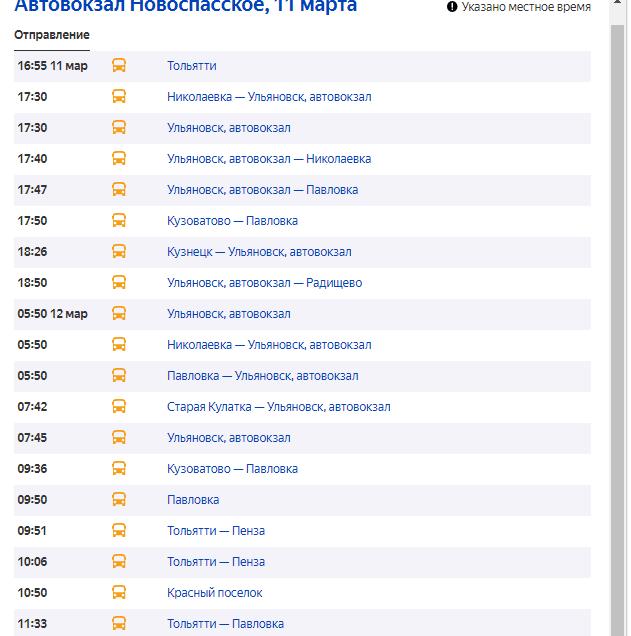Screen dimensions: 631x636
Task: Click the bus icon next to 17:47 departure
Action: coord(119,190)
